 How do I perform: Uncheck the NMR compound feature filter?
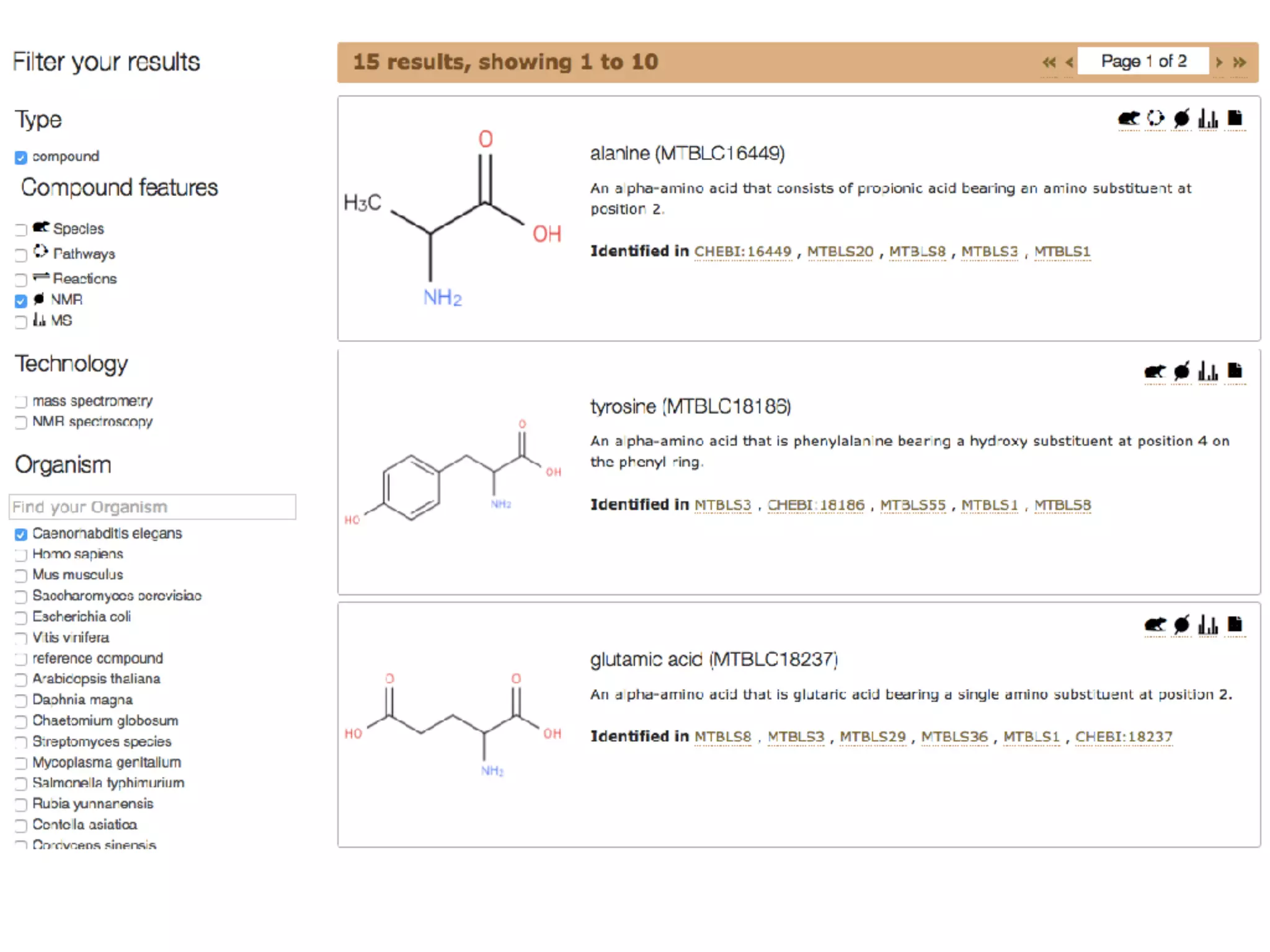point(21,301)
